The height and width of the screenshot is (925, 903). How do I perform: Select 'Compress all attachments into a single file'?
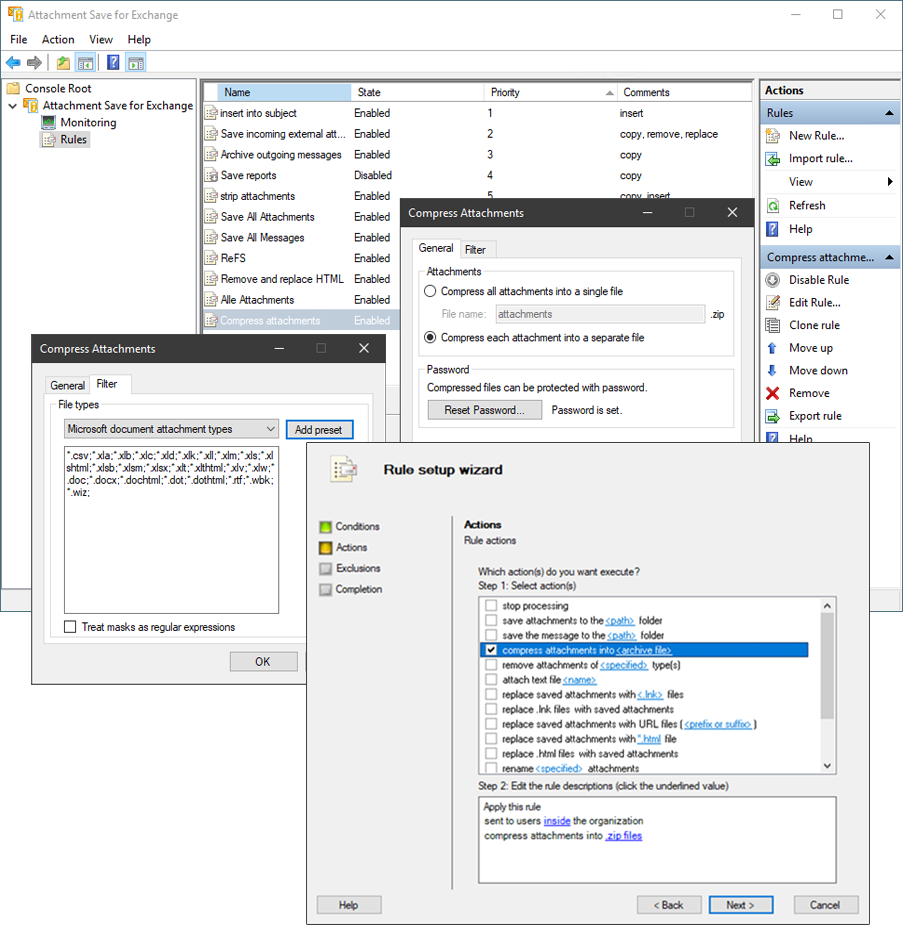point(431,291)
